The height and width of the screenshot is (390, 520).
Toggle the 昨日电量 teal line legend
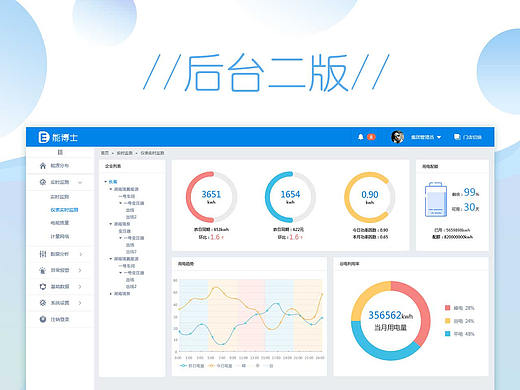point(192,366)
